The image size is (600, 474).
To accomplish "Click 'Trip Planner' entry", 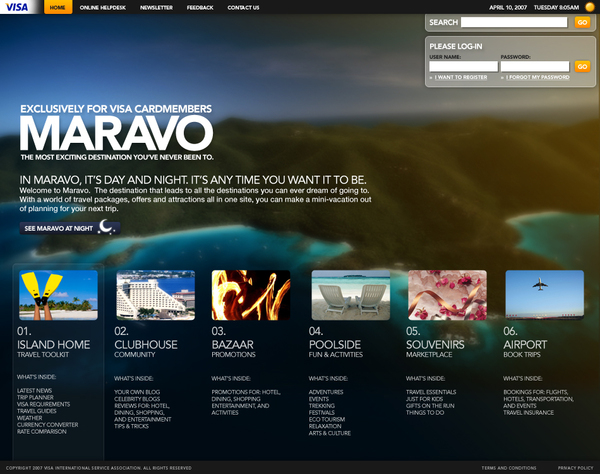I will pyautogui.click(x=35, y=397).
